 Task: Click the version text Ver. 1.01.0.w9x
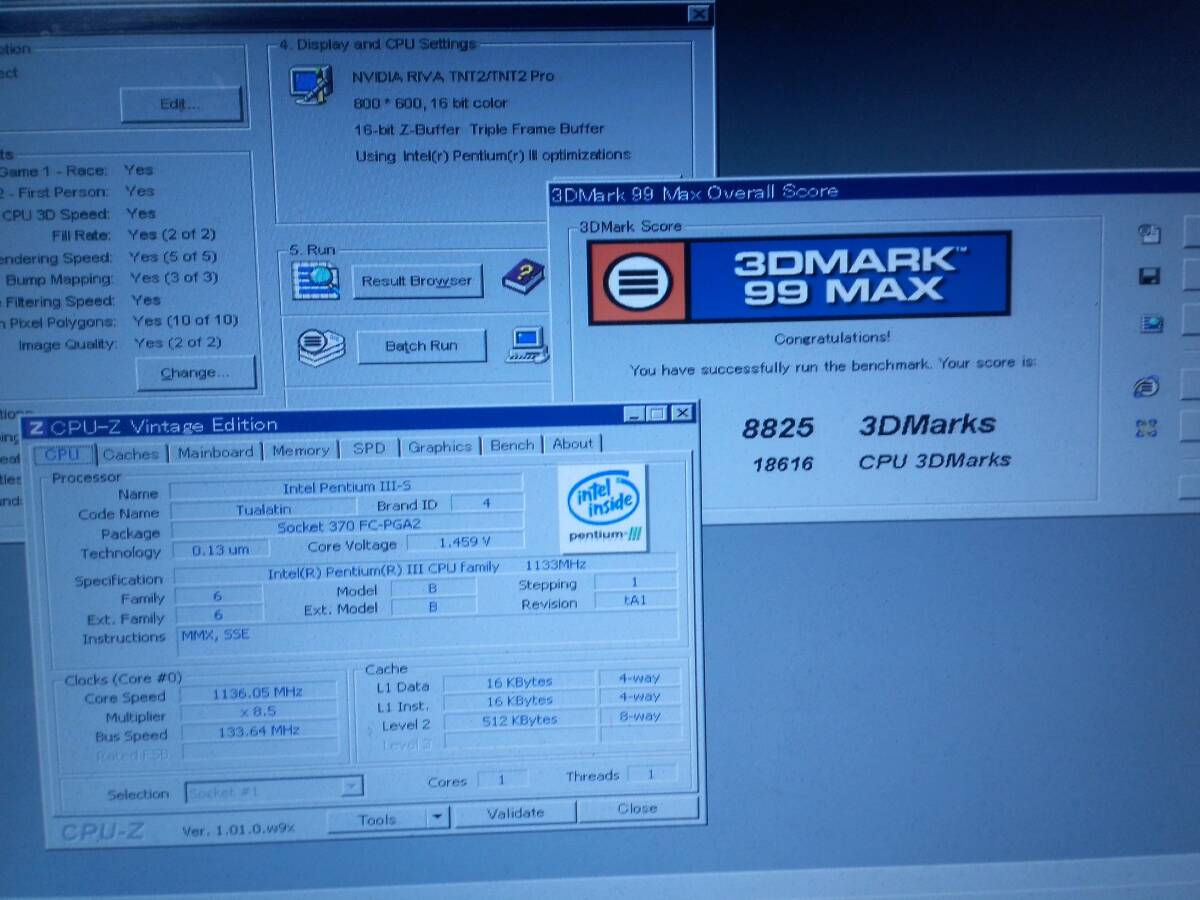(238, 830)
